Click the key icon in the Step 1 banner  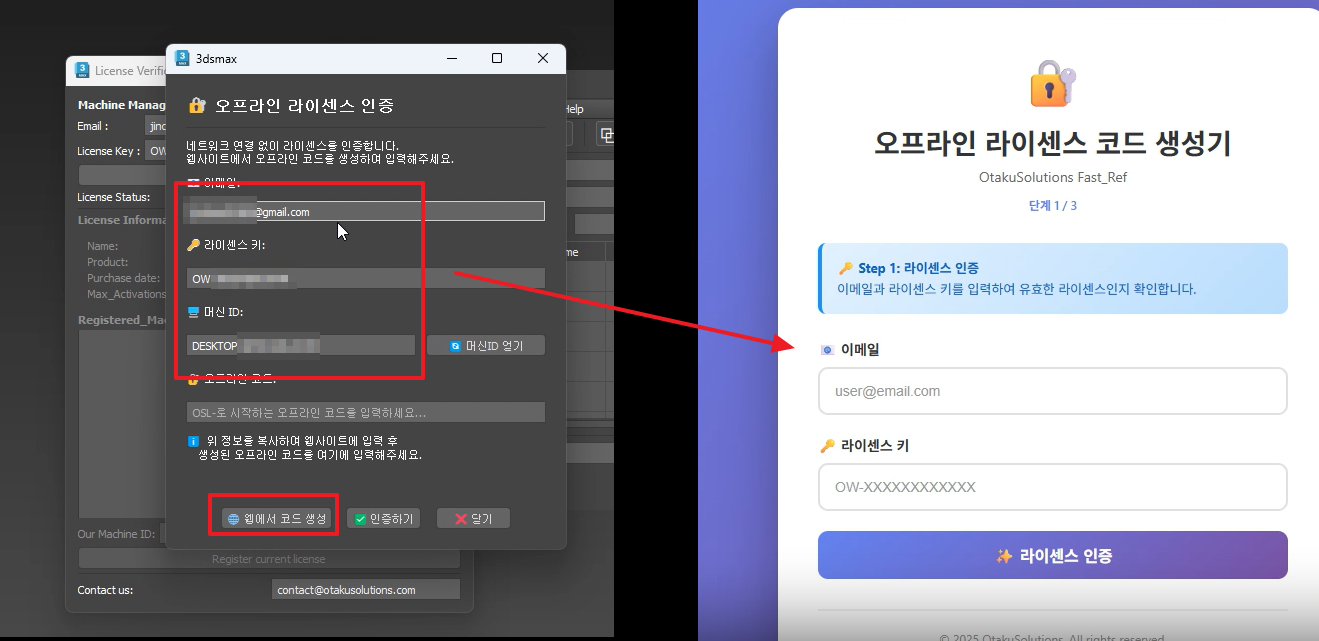845,268
